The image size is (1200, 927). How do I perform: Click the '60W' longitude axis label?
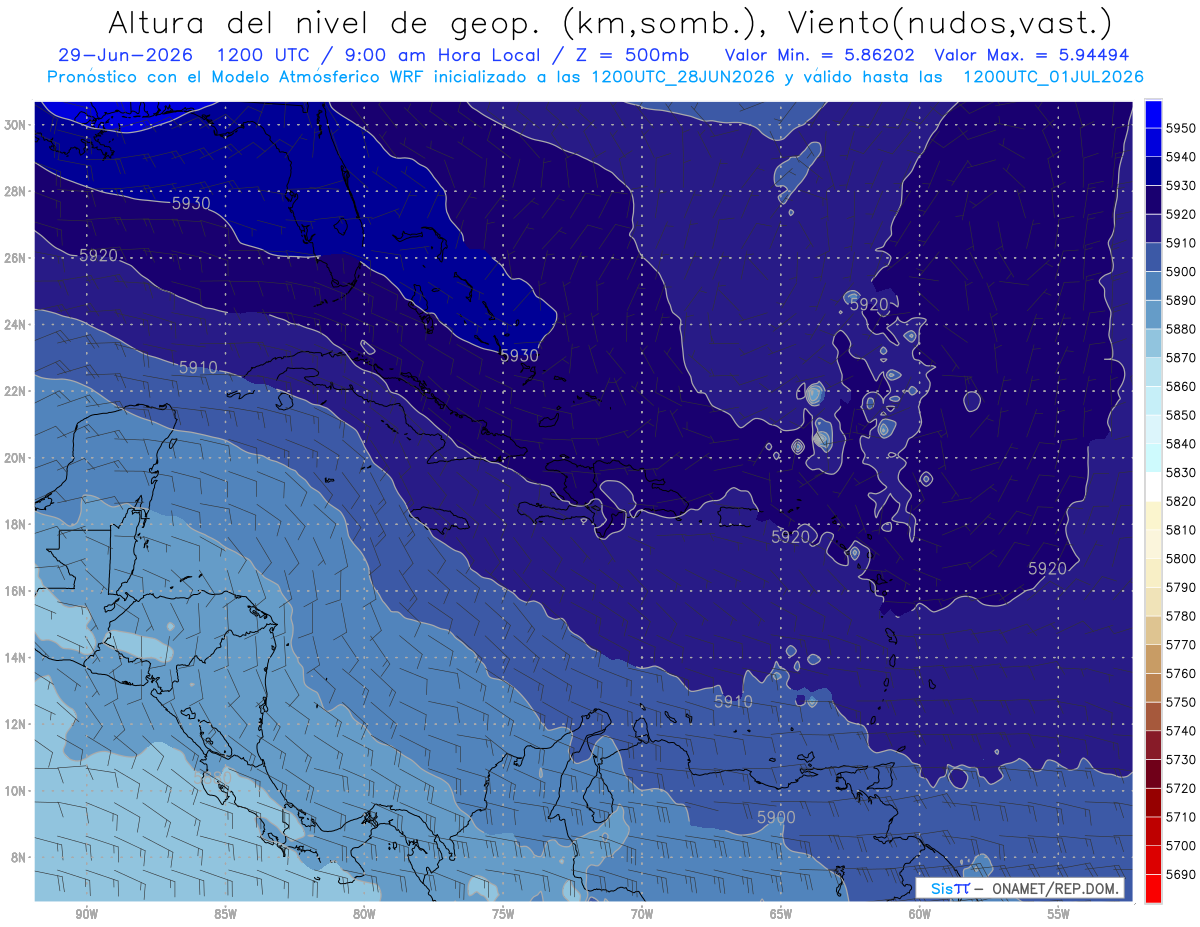click(920, 913)
